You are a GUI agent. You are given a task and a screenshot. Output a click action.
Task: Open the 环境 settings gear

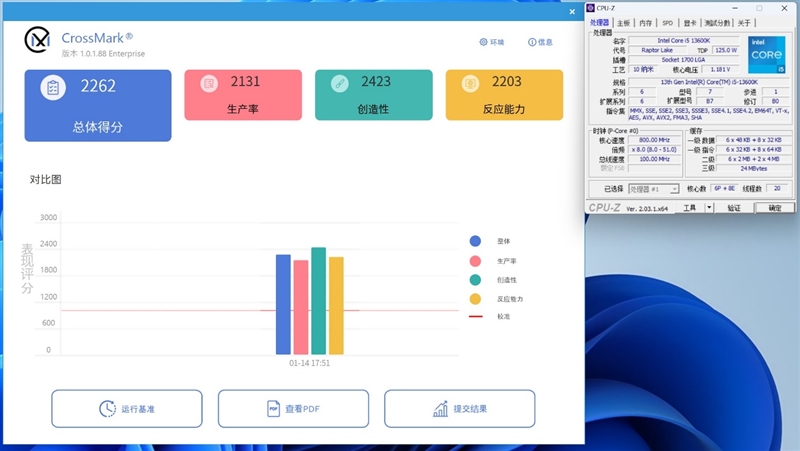coord(483,42)
